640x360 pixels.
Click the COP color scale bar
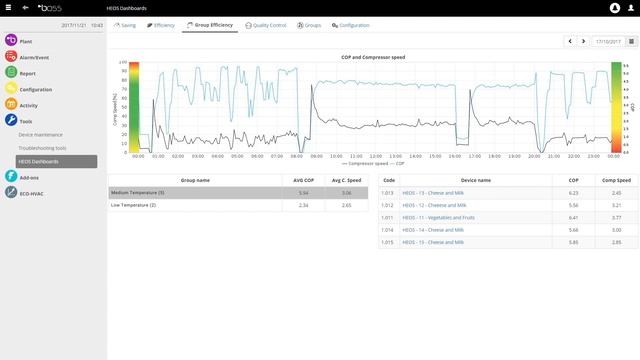point(616,107)
